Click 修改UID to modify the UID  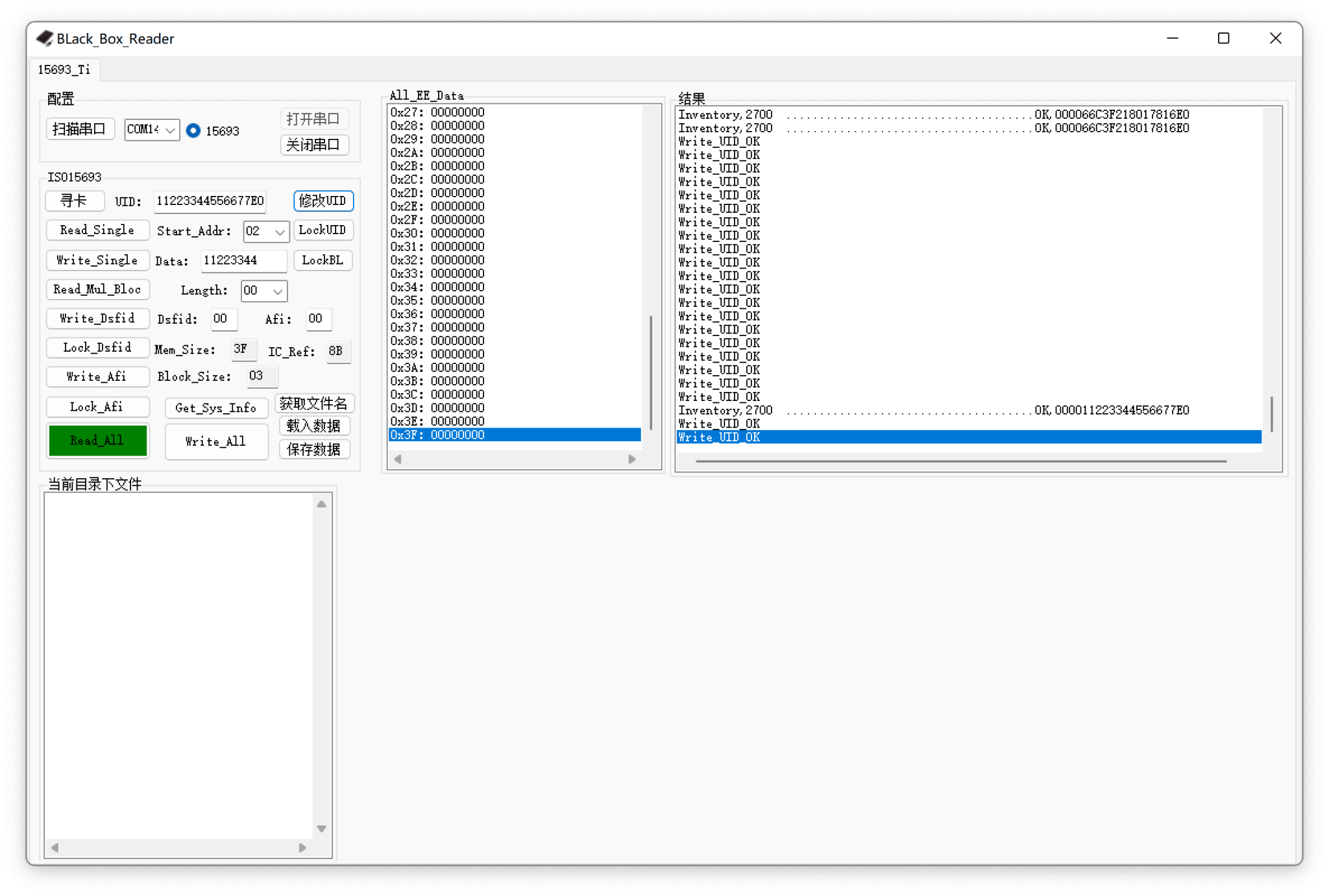323,201
